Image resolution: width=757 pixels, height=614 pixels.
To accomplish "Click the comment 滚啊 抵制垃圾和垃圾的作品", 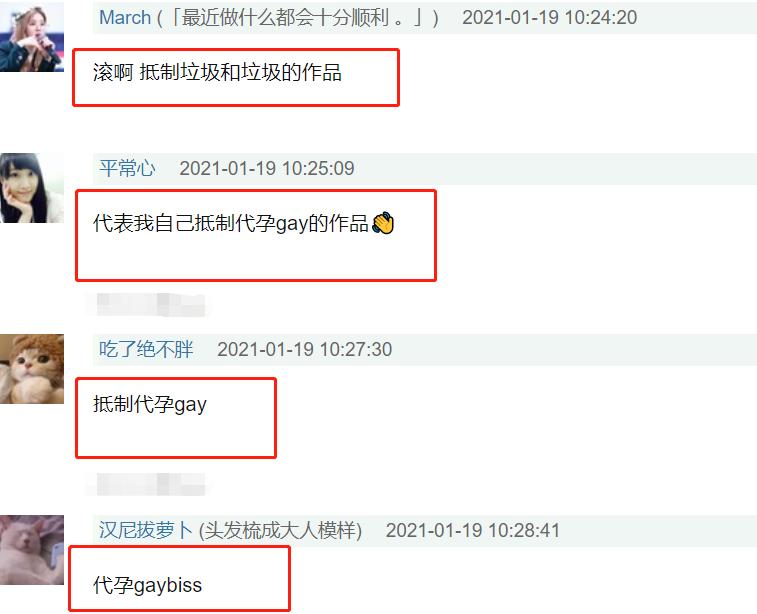I will click(x=217, y=73).
